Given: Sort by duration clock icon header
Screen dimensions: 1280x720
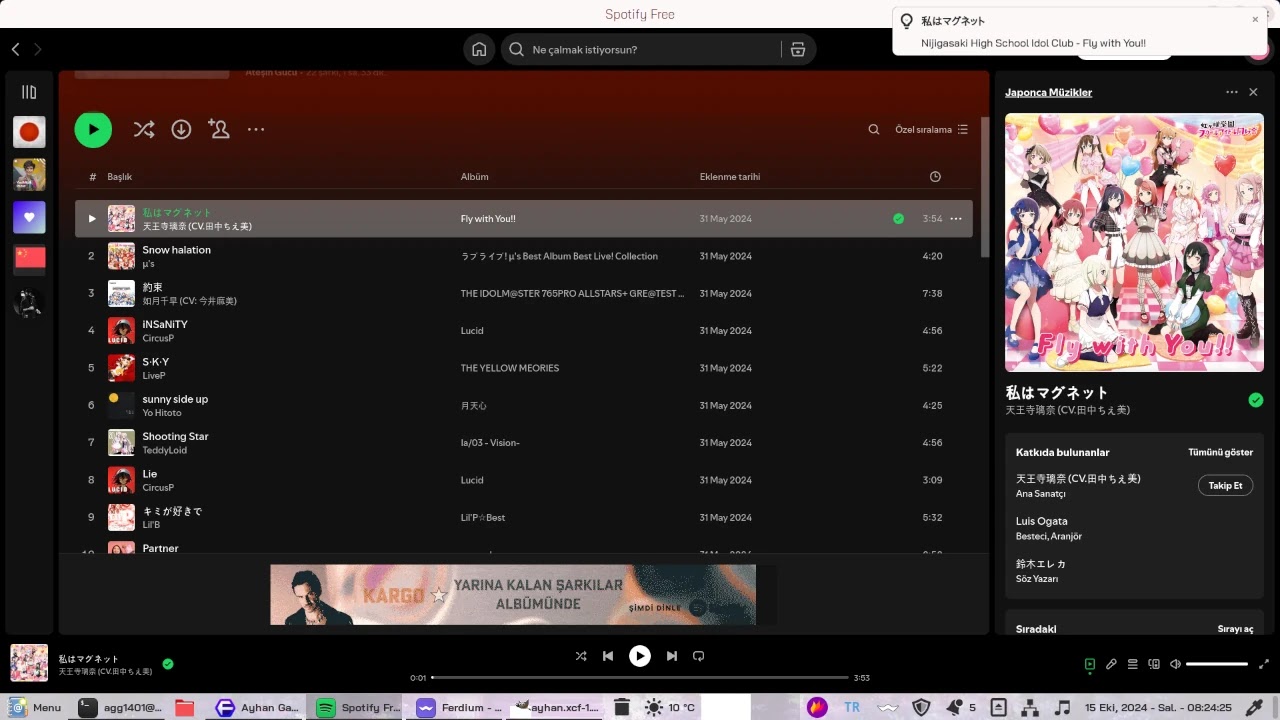Looking at the screenshot, I should [935, 176].
